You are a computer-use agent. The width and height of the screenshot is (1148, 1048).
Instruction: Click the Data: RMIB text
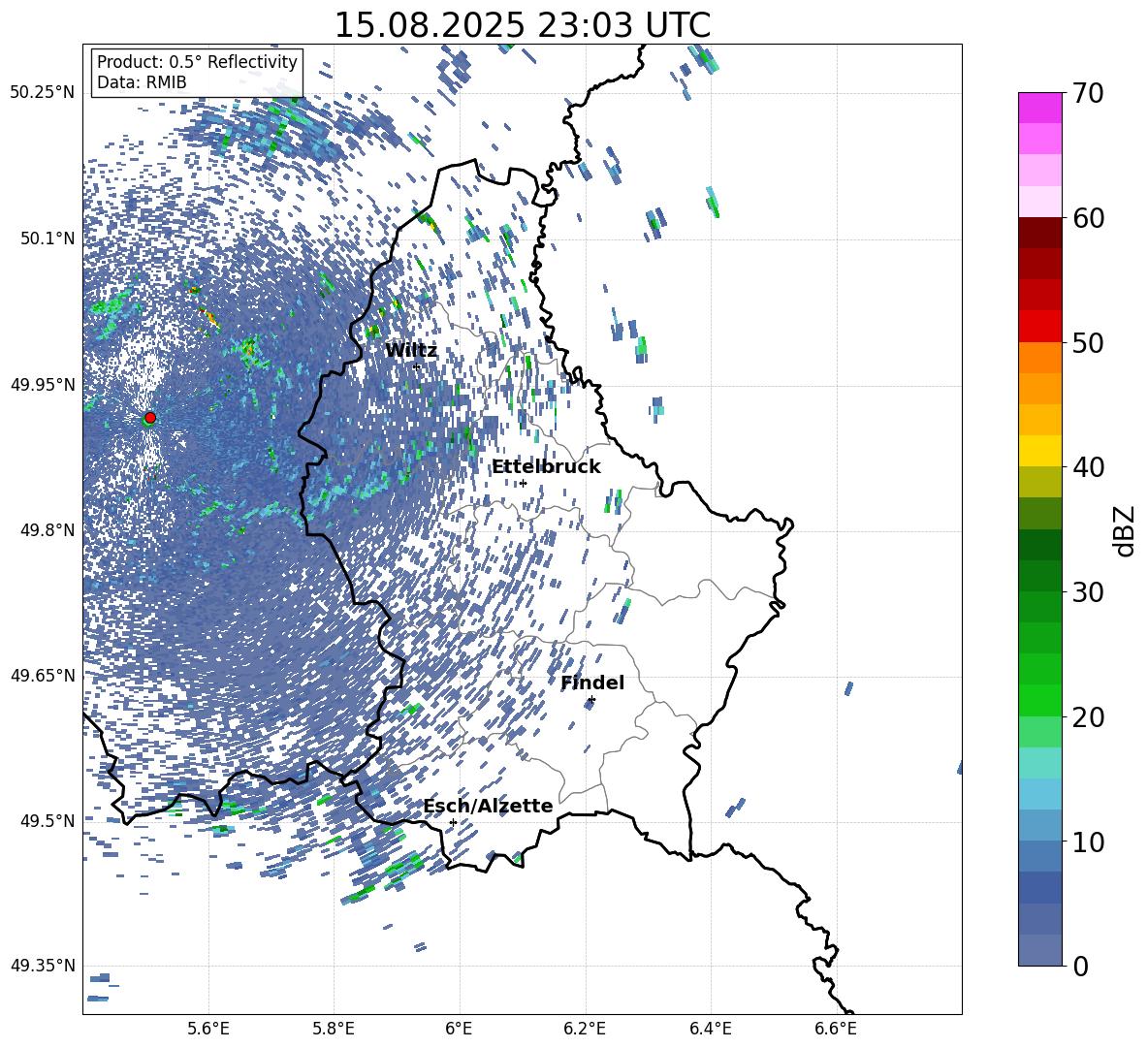click(x=142, y=82)
